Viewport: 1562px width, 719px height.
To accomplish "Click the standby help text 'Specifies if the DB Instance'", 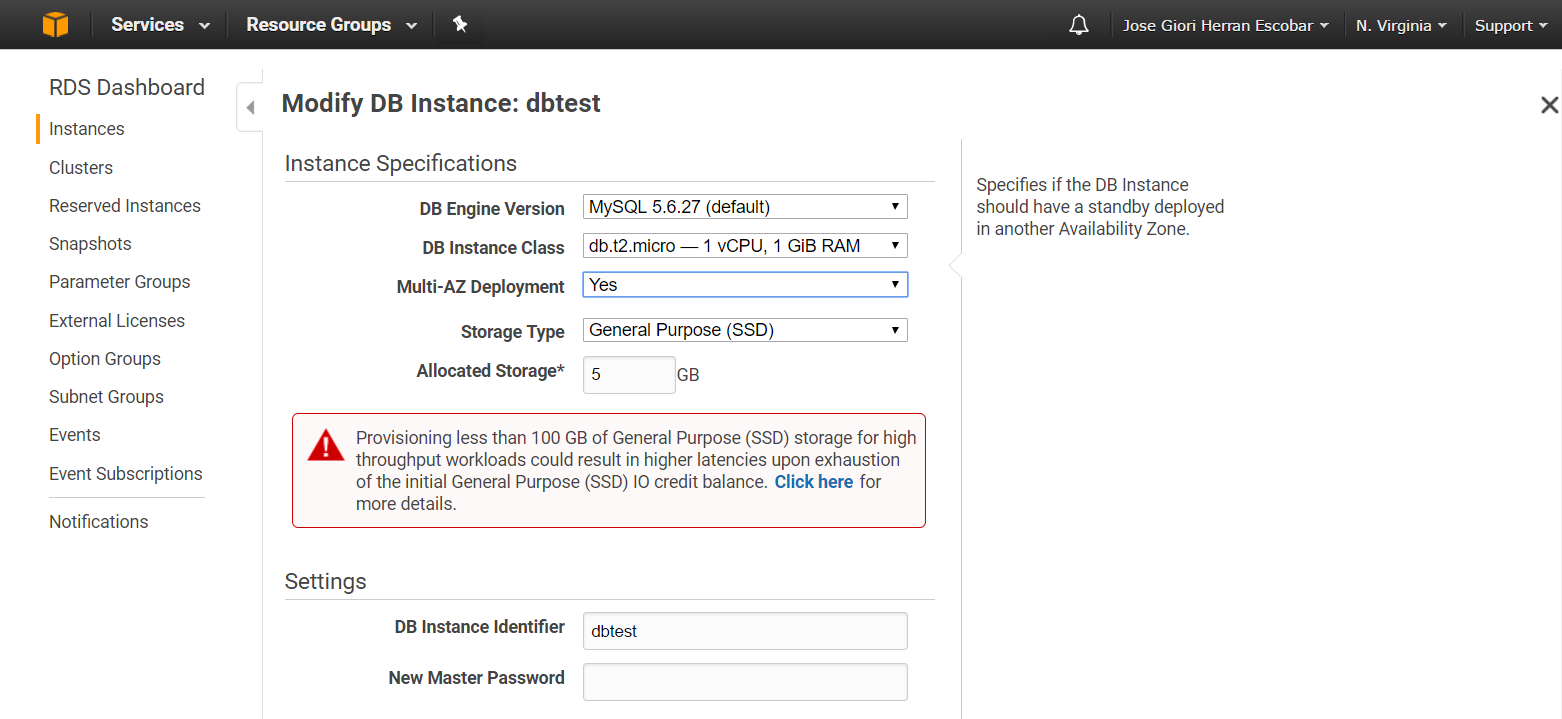I will coord(1082,185).
